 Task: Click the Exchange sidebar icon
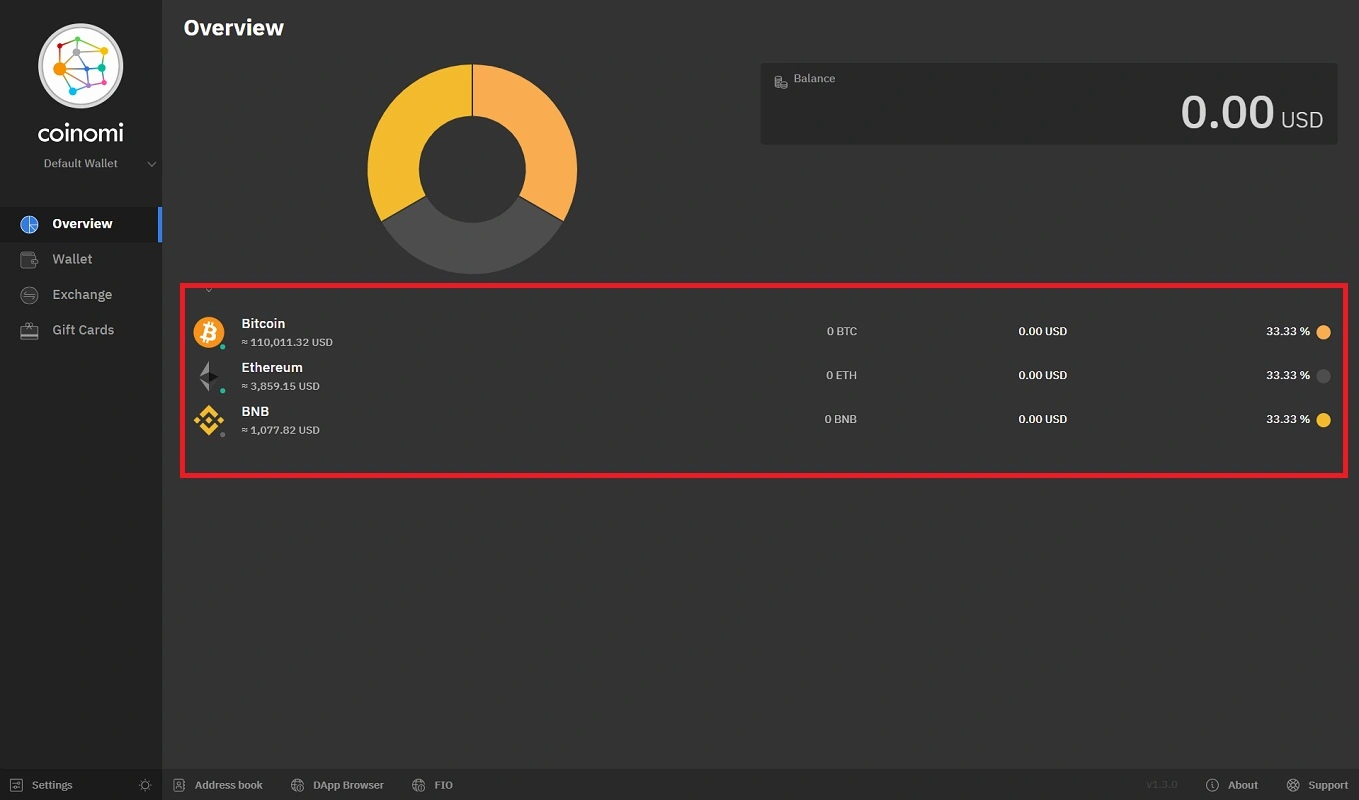pos(30,295)
